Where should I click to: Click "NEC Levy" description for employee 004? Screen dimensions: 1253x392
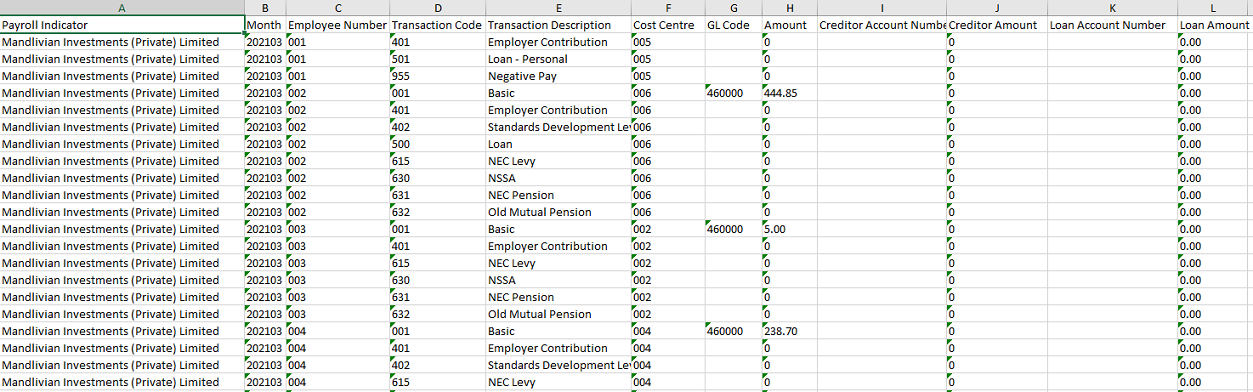click(559, 382)
